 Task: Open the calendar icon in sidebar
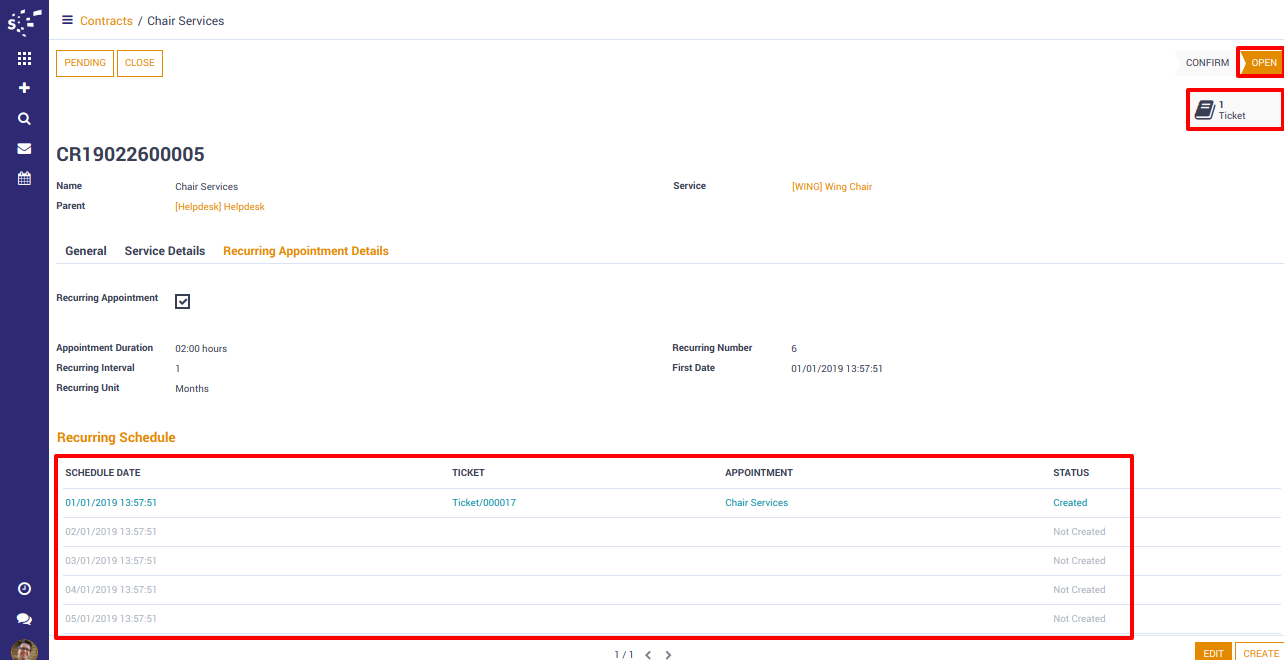(24, 178)
